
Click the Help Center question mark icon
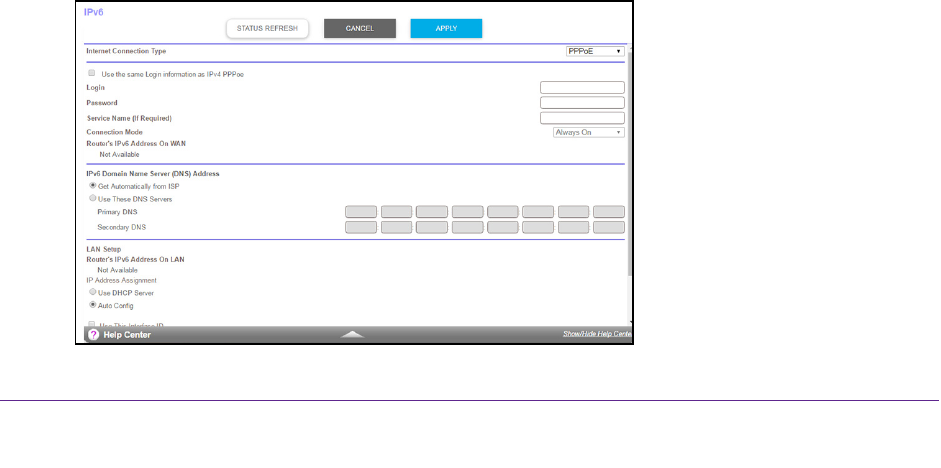94,335
